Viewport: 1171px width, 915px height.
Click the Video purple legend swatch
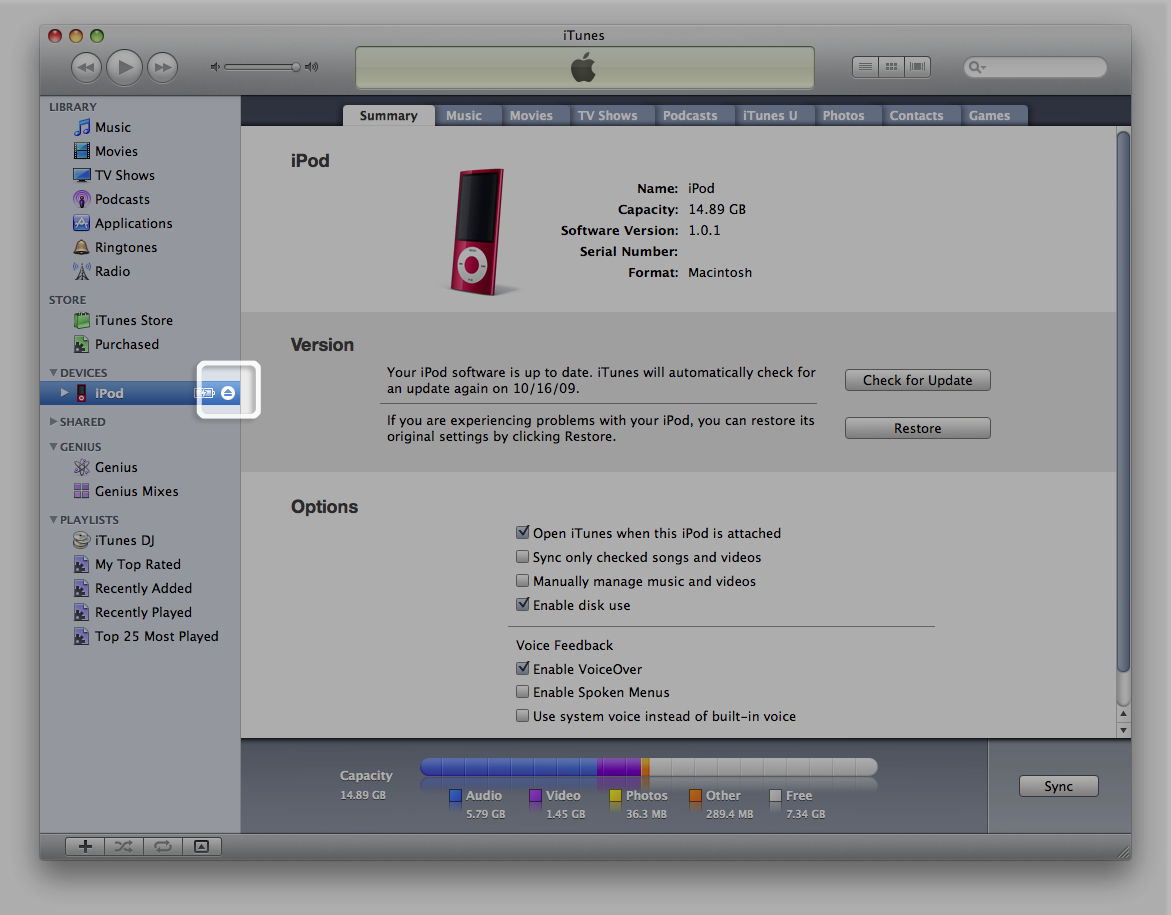[x=535, y=796]
